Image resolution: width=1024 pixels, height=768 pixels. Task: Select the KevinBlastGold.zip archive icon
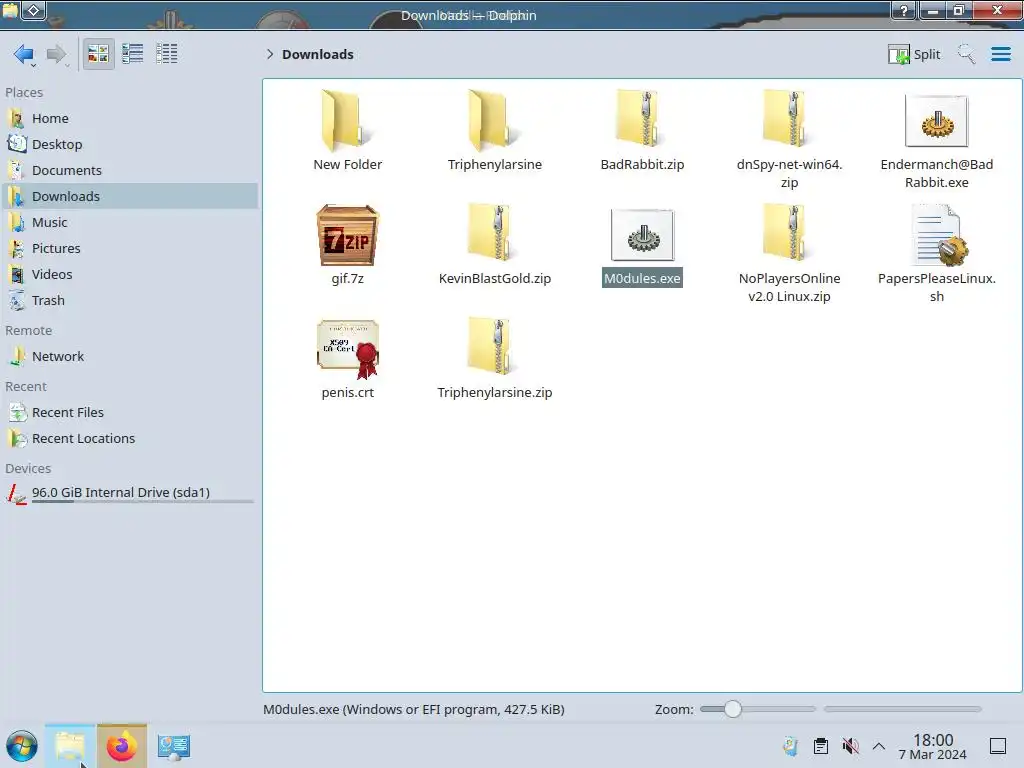(x=494, y=233)
